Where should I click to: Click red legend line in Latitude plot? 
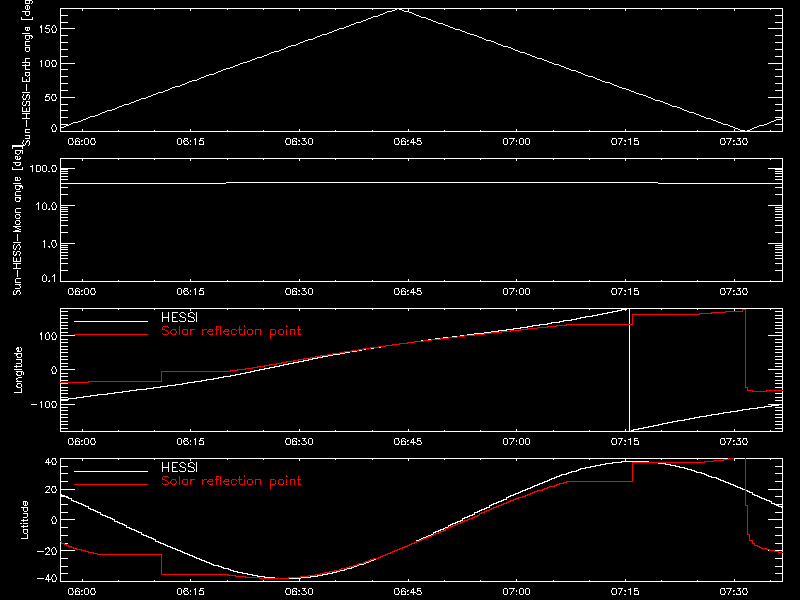coord(111,484)
